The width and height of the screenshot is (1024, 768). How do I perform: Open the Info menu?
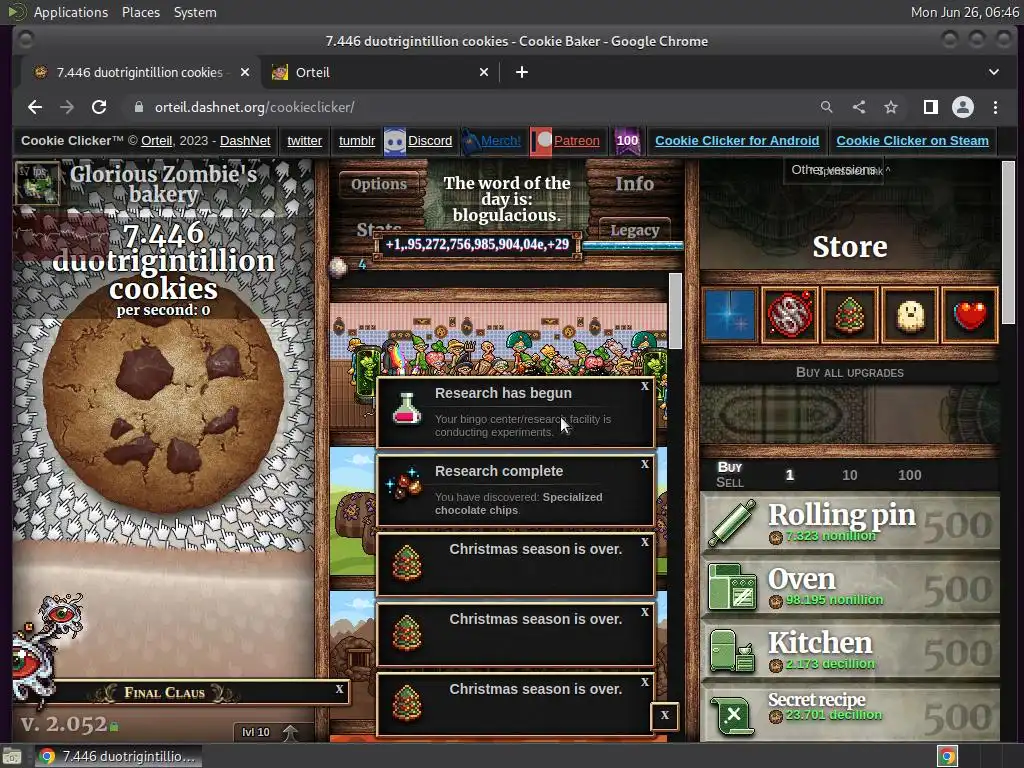click(x=635, y=184)
